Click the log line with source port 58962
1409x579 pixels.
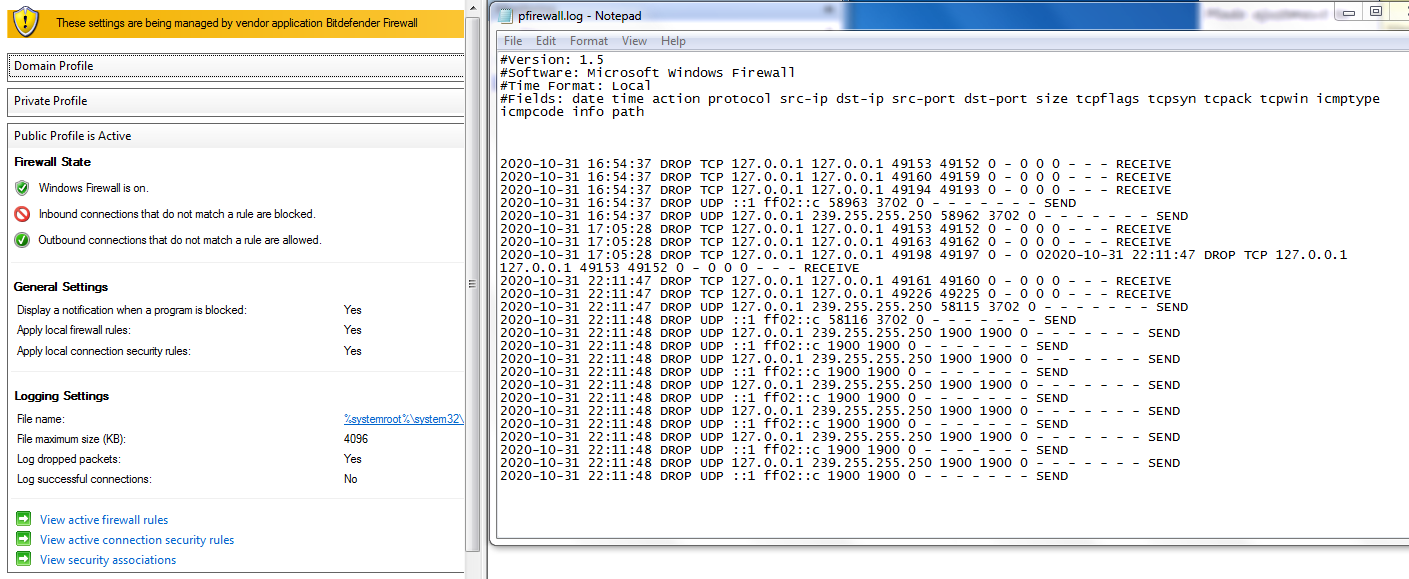tap(843, 216)
